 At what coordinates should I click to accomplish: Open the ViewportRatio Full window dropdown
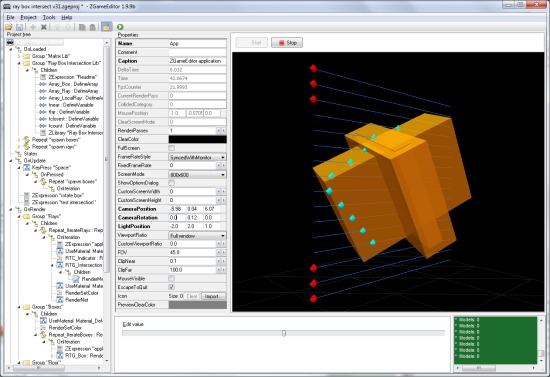pos(197,235)
